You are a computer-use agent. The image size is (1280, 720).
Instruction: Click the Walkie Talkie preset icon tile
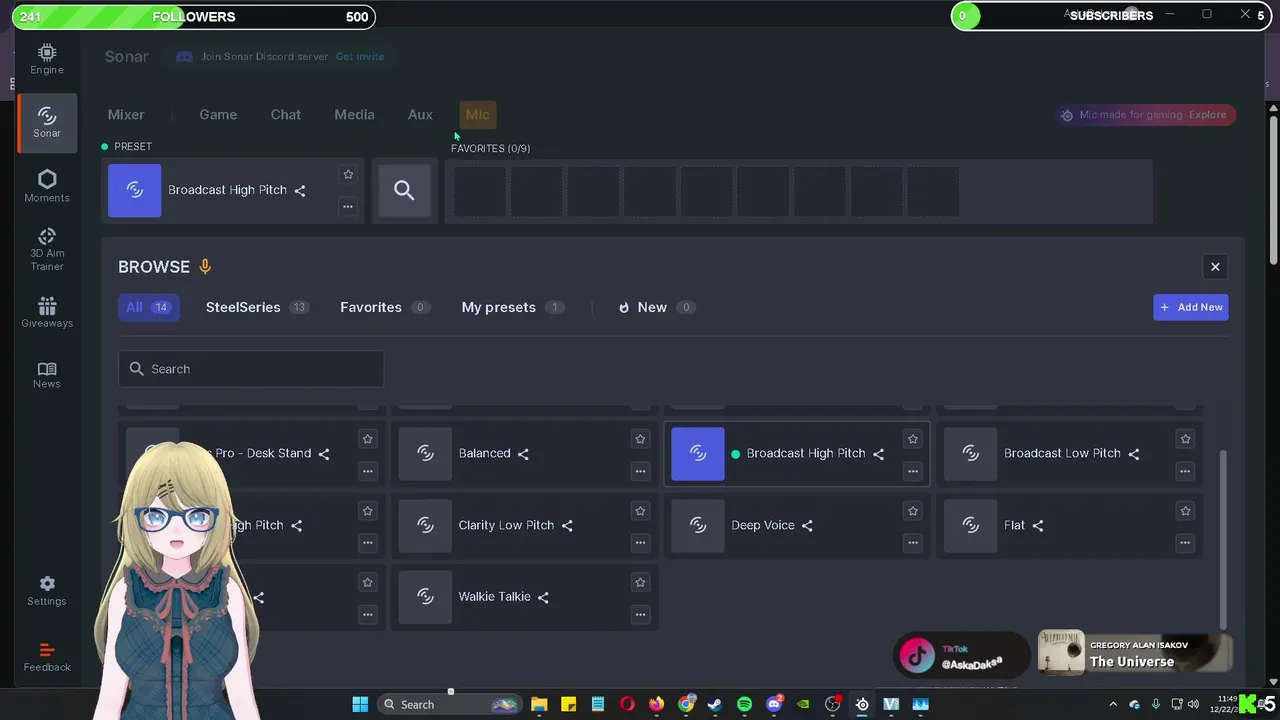(x=425, y=596)
